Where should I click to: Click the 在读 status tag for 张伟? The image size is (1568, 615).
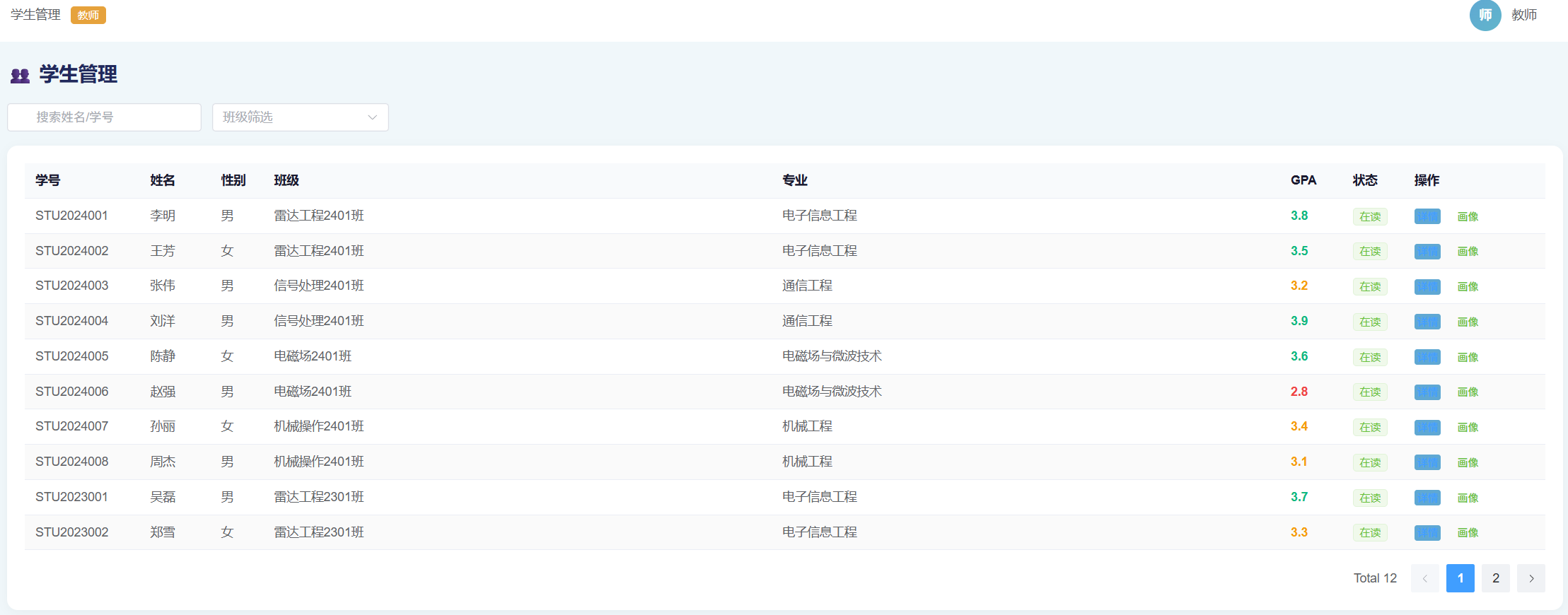tap(1369, 287)
